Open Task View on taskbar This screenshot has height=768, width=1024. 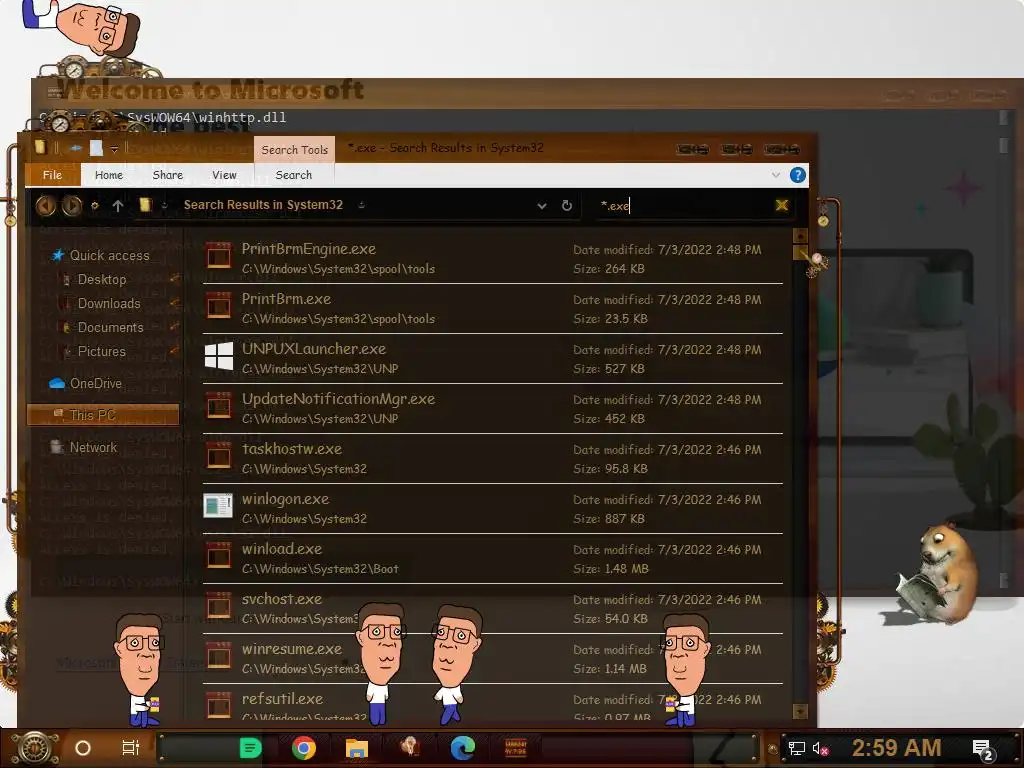(x=131, y=748)
